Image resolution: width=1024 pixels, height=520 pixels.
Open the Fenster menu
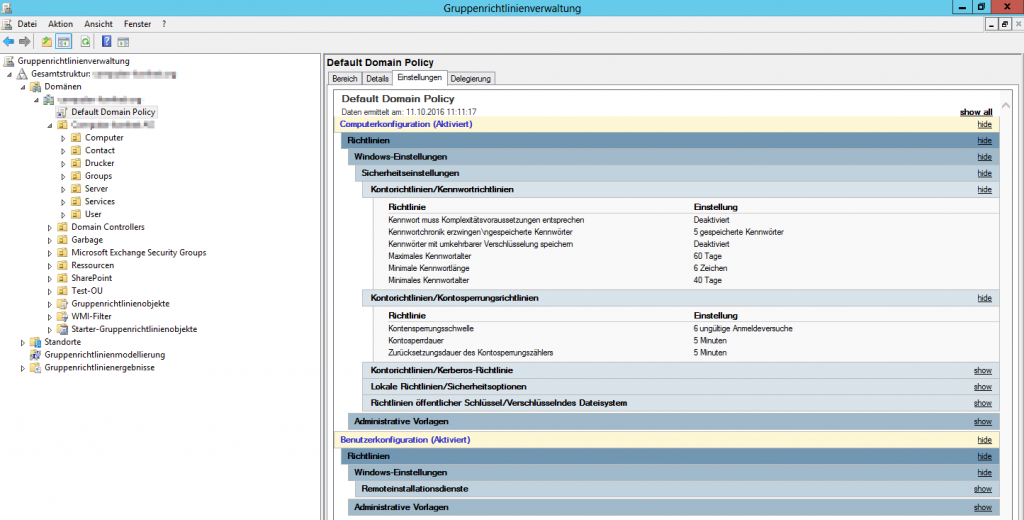coord(137,24)
